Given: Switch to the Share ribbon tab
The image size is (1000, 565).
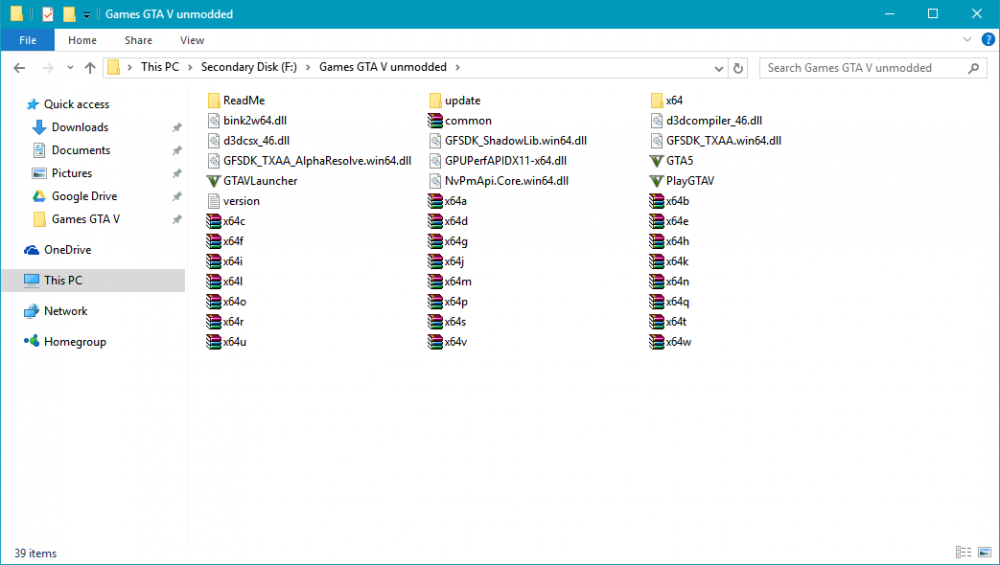Looking at the screenshot, I should coord(138,40).
